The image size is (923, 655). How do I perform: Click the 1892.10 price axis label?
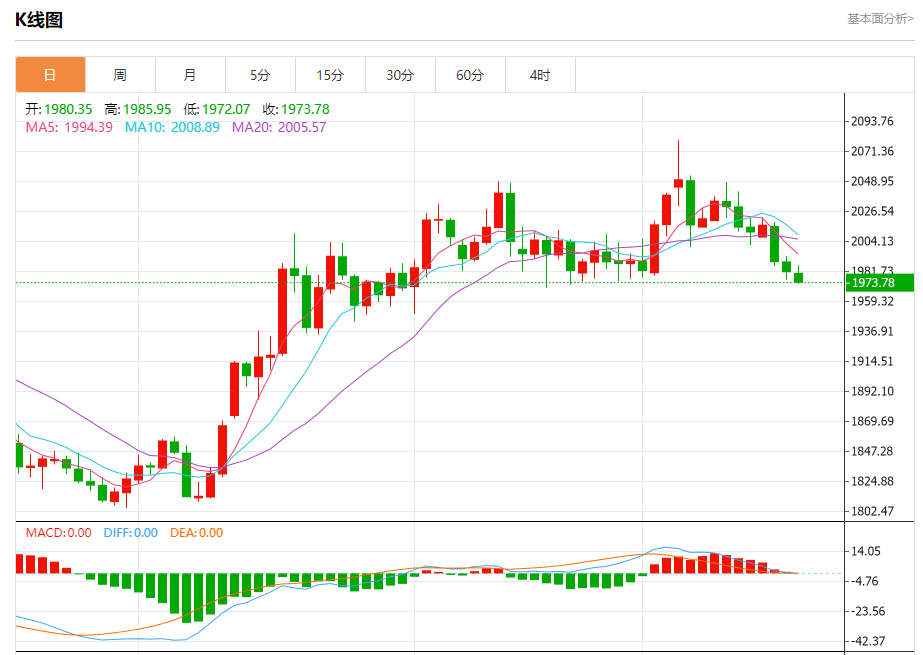(x=872, y=391)
